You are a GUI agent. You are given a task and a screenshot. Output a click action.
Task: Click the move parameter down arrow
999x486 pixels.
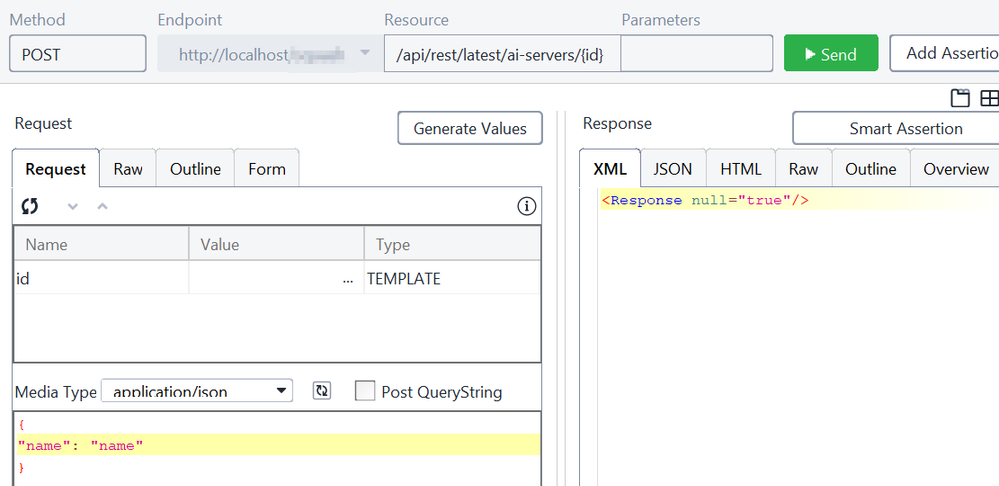[x=72, y=206]
